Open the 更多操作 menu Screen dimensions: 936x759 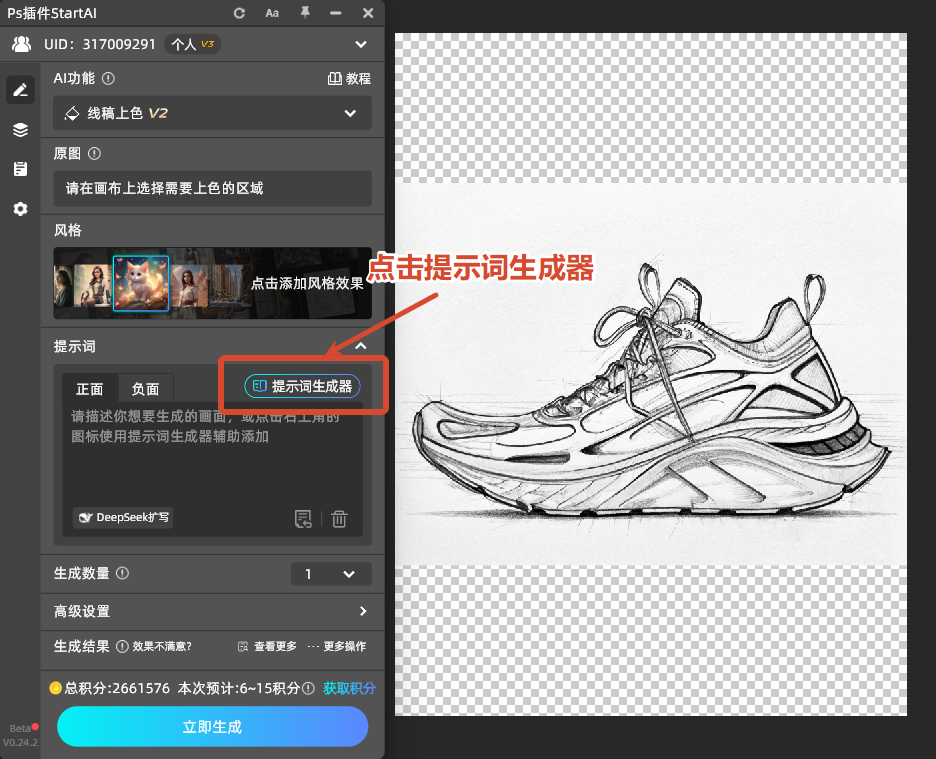pos(337,646)
